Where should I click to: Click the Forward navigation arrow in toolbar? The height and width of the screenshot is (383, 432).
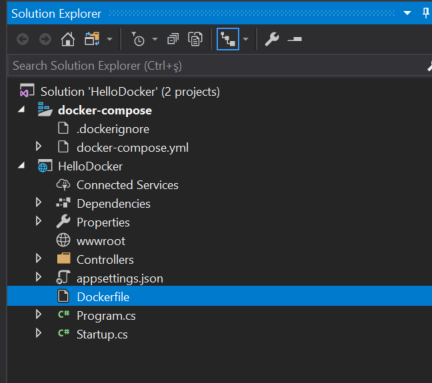coord(45,39)
